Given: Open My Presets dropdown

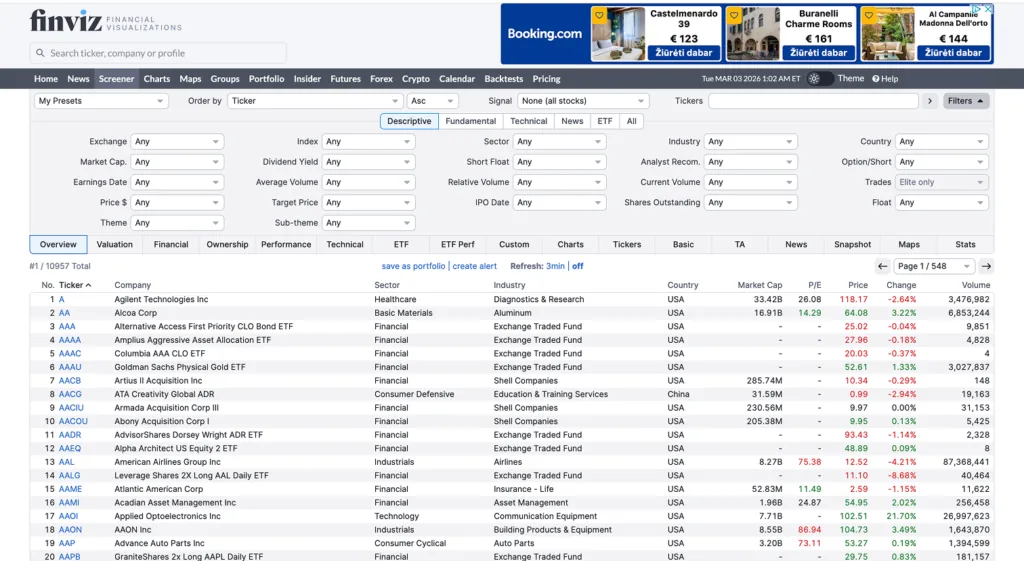Looking at the screenshot, I should point(101,101).
